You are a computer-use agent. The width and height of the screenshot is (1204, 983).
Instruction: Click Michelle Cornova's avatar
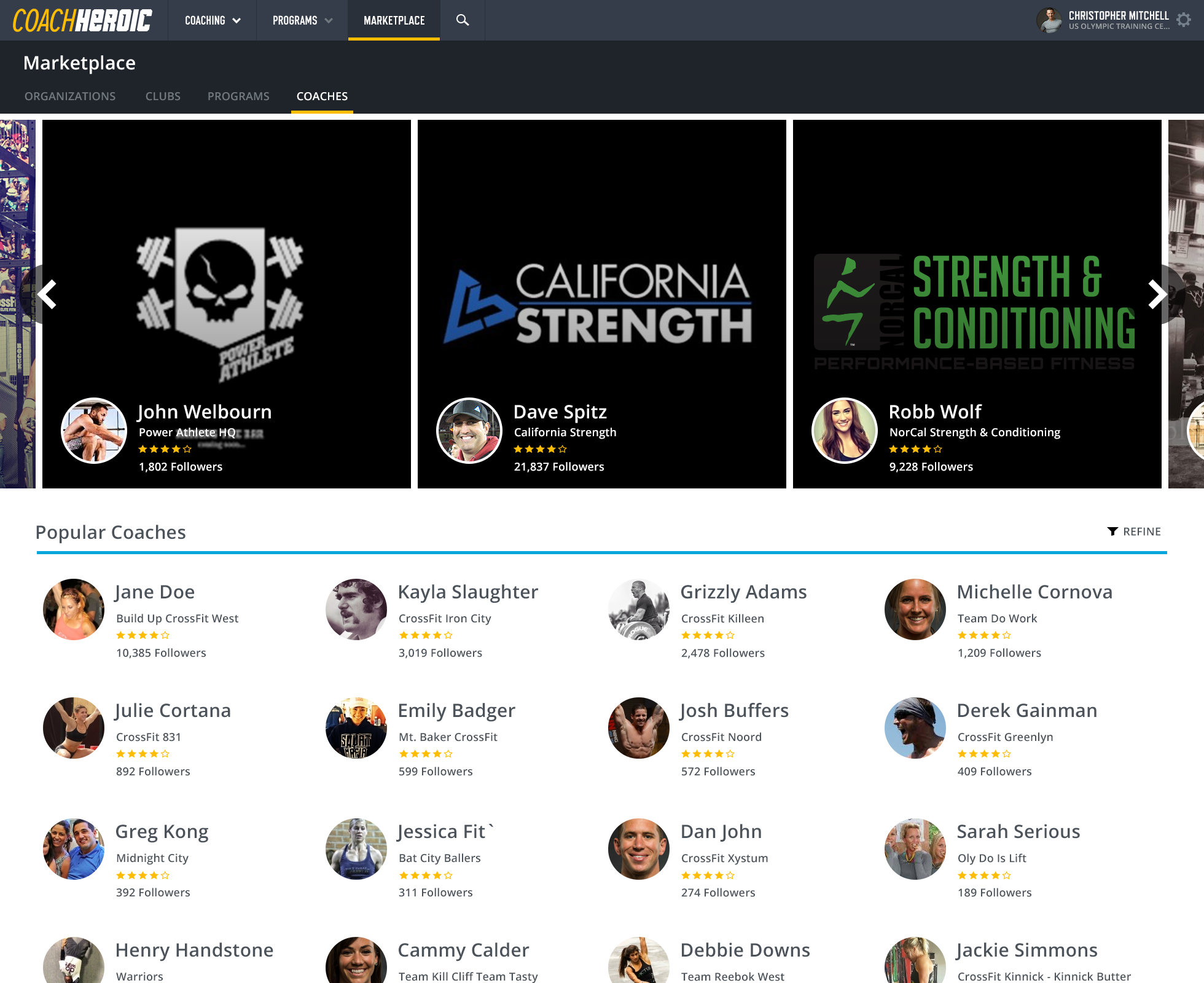coord(915,609)
